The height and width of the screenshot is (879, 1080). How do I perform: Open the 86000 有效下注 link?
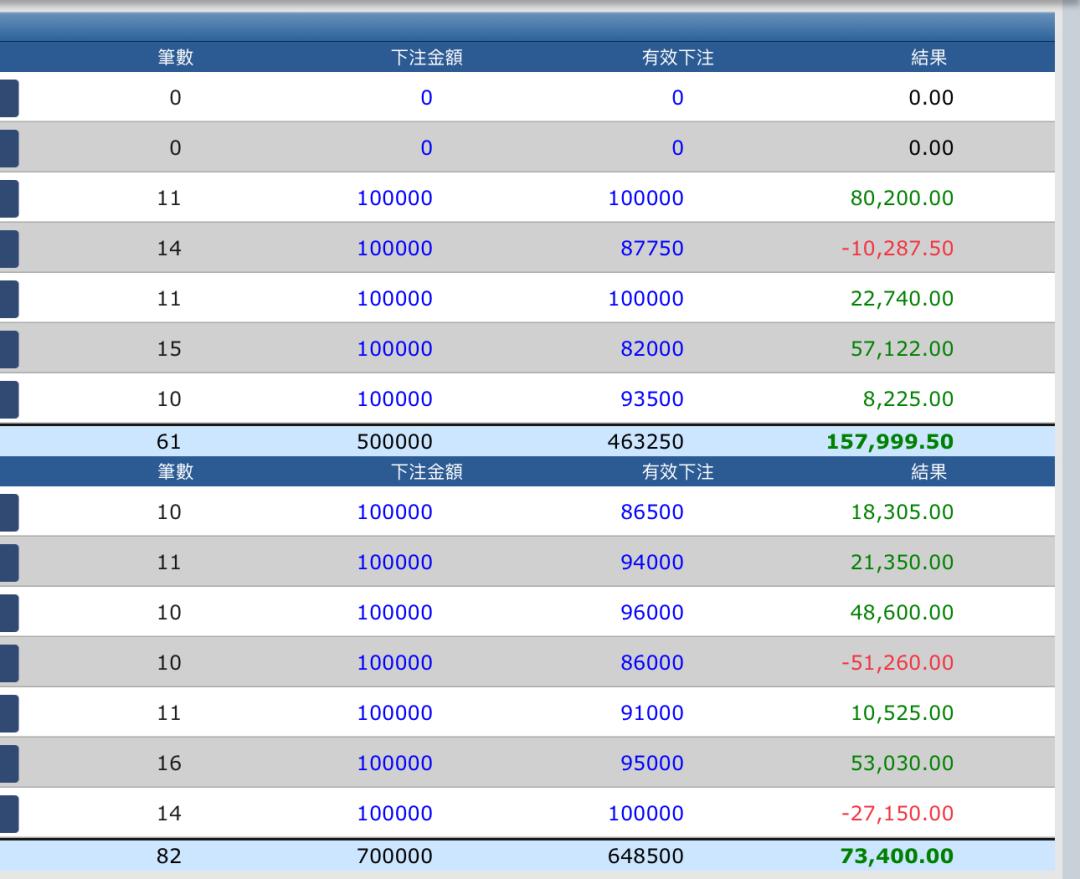coord(652,663)
